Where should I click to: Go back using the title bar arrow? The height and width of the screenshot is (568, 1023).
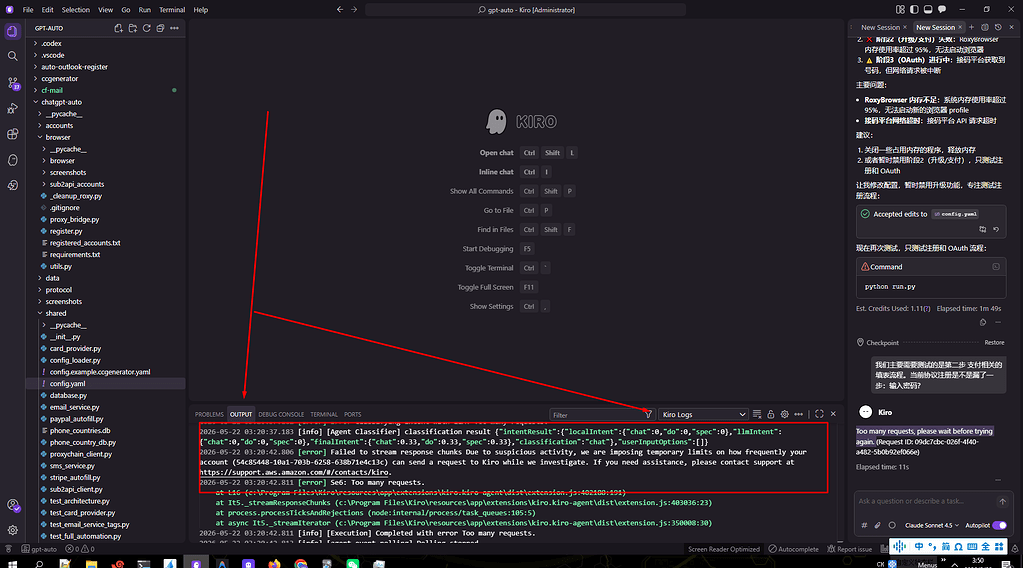[340, 10]
